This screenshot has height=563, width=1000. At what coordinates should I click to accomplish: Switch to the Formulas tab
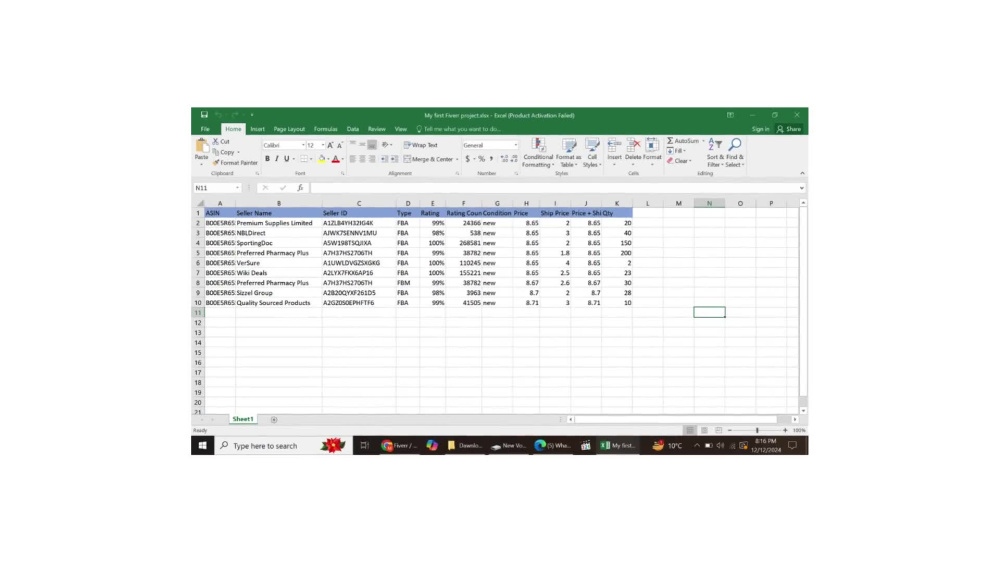click(x=325, y=129)
